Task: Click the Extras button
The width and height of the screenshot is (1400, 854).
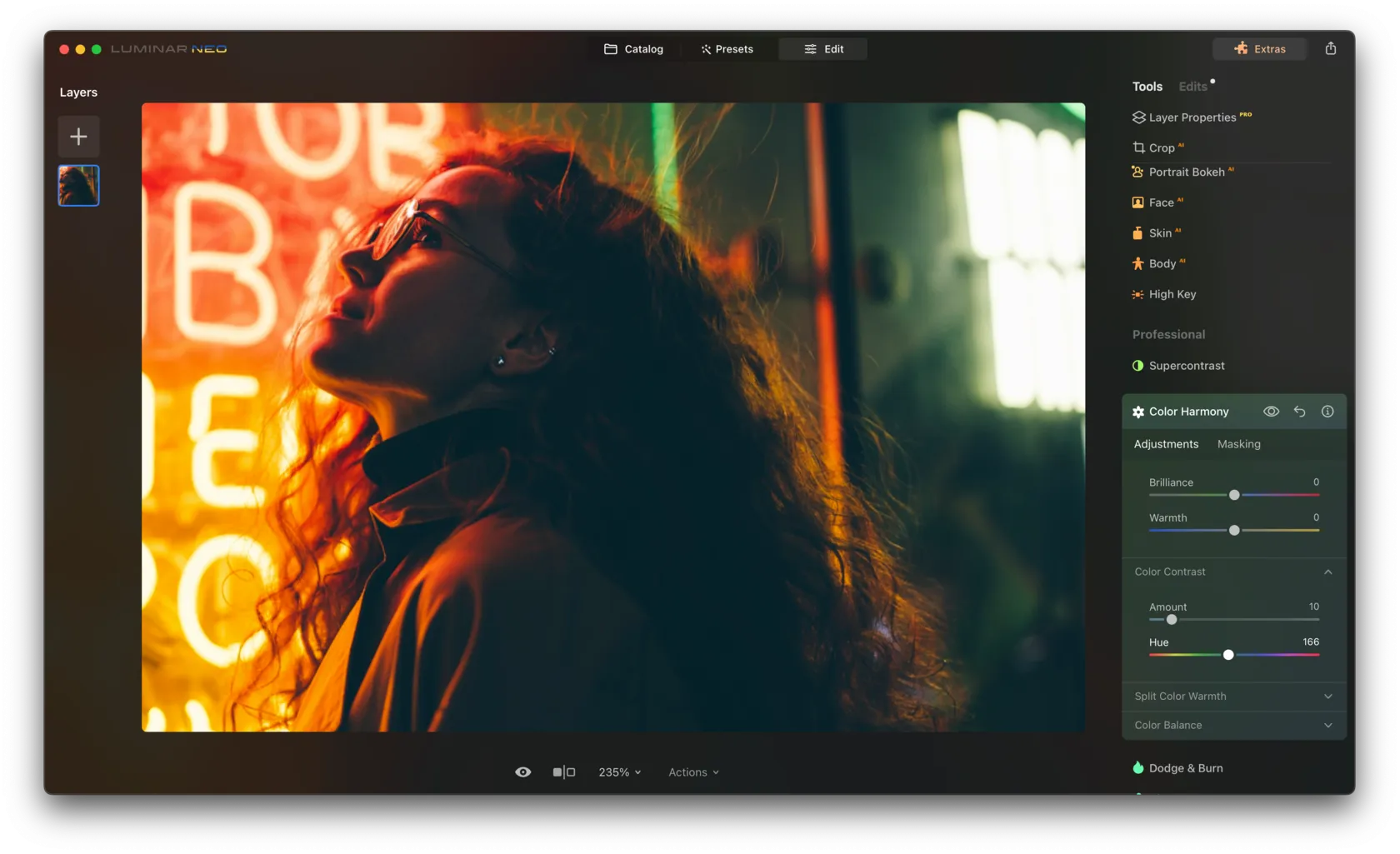Action: click(1259, 49)
